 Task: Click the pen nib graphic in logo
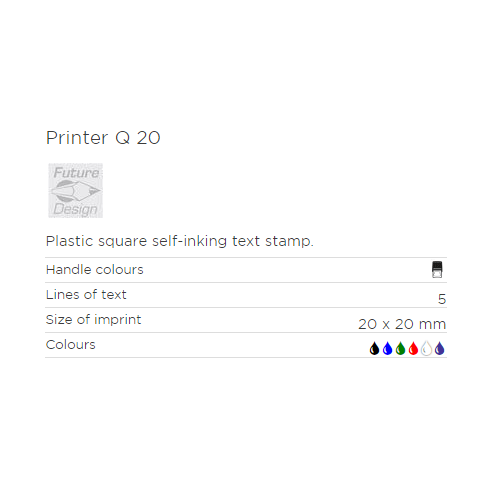tap(76, 191)
